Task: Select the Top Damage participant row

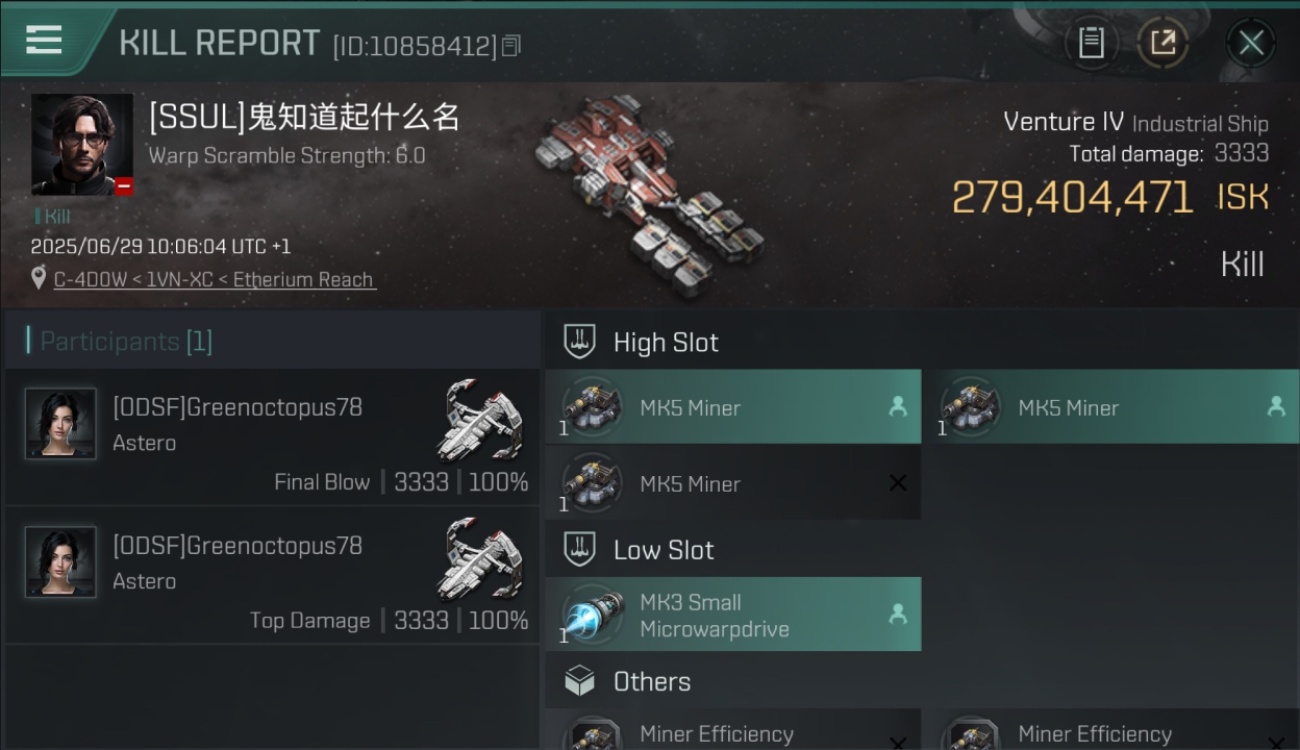Action: [x=272, y=574]
